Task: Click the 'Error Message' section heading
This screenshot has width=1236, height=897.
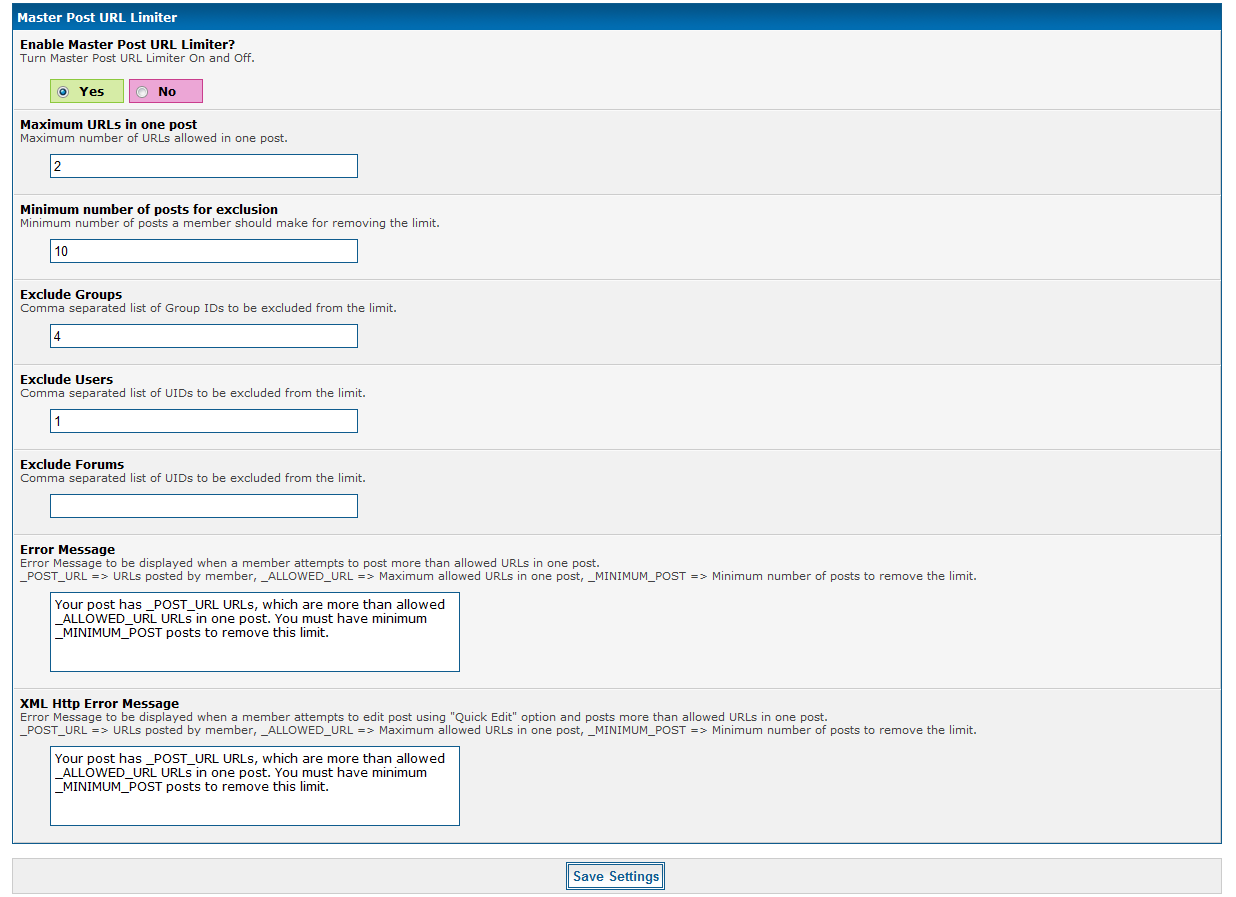Action: [67, 550]
